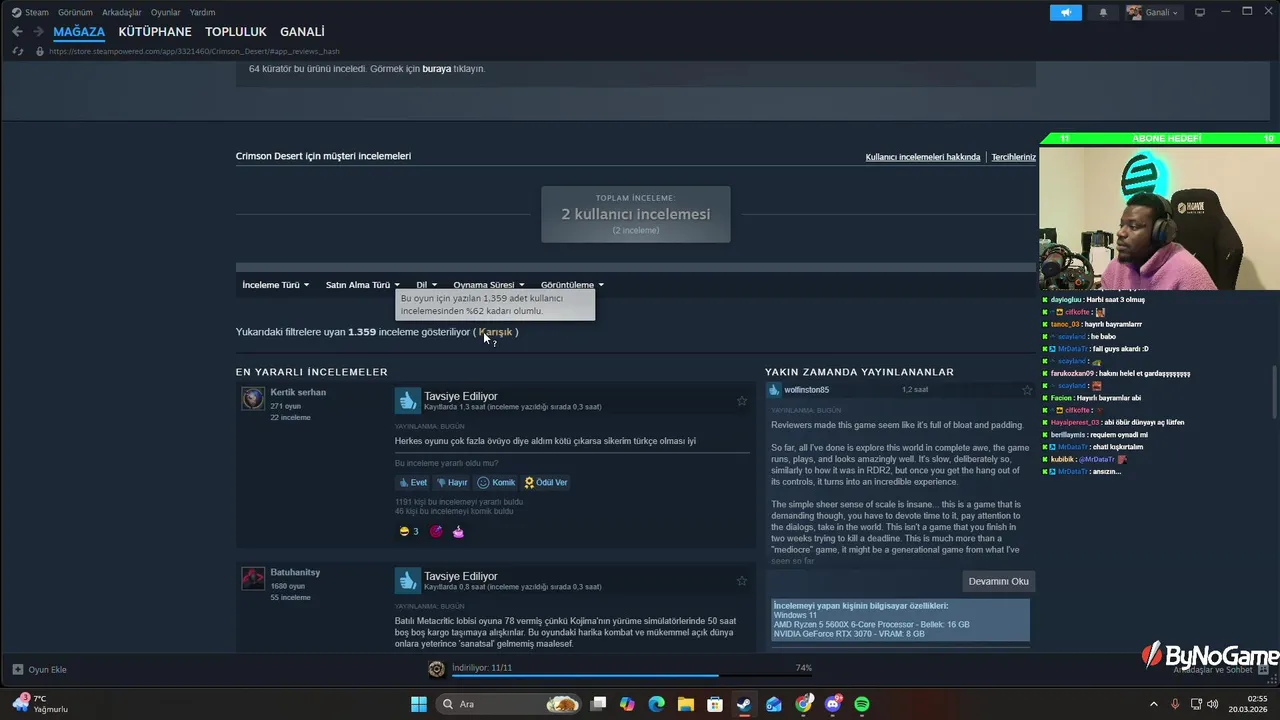
Task: Click the red planet award icon
Action: tap(436, 531)
